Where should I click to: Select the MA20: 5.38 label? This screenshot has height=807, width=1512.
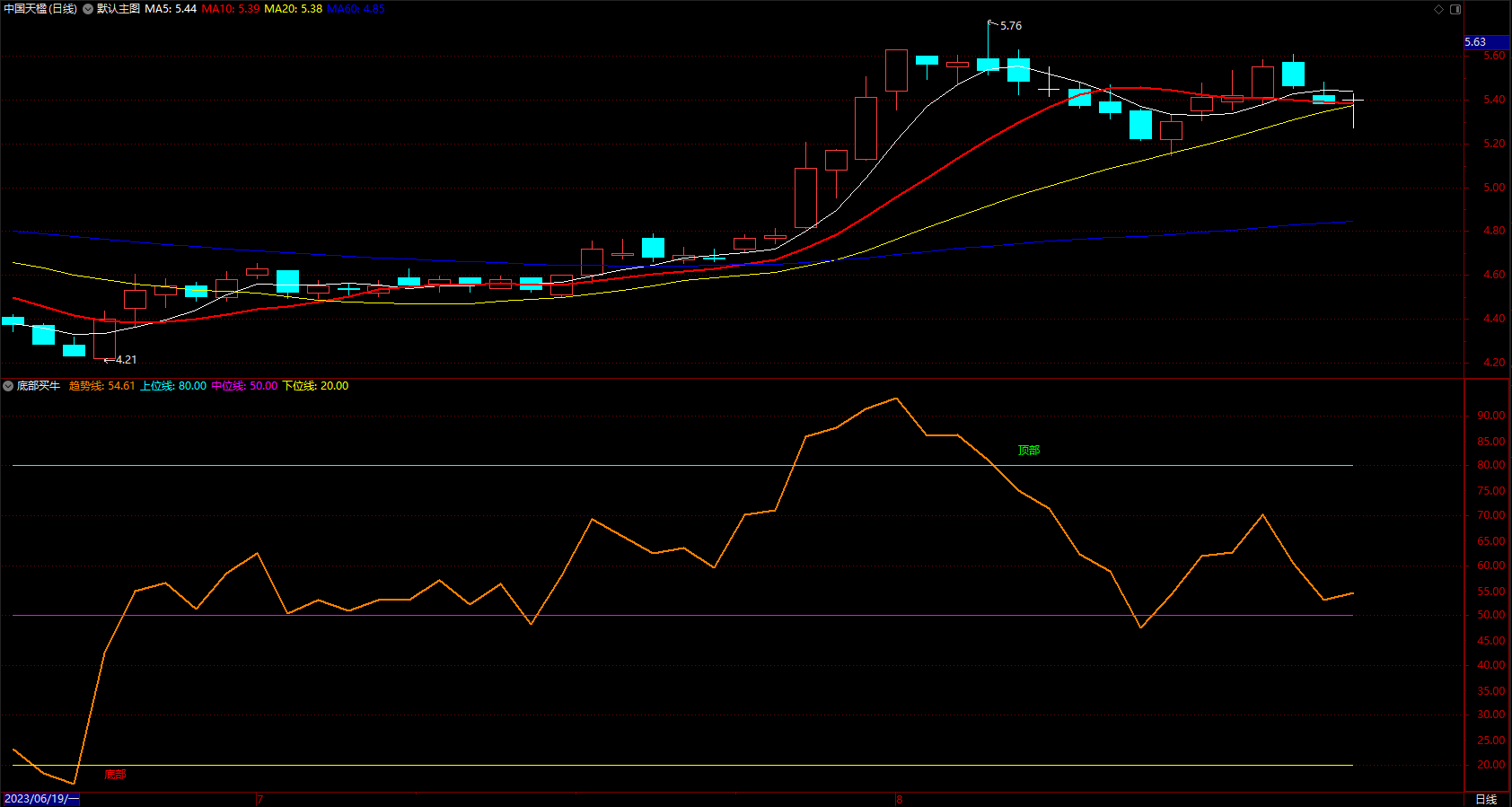[293, 9]
